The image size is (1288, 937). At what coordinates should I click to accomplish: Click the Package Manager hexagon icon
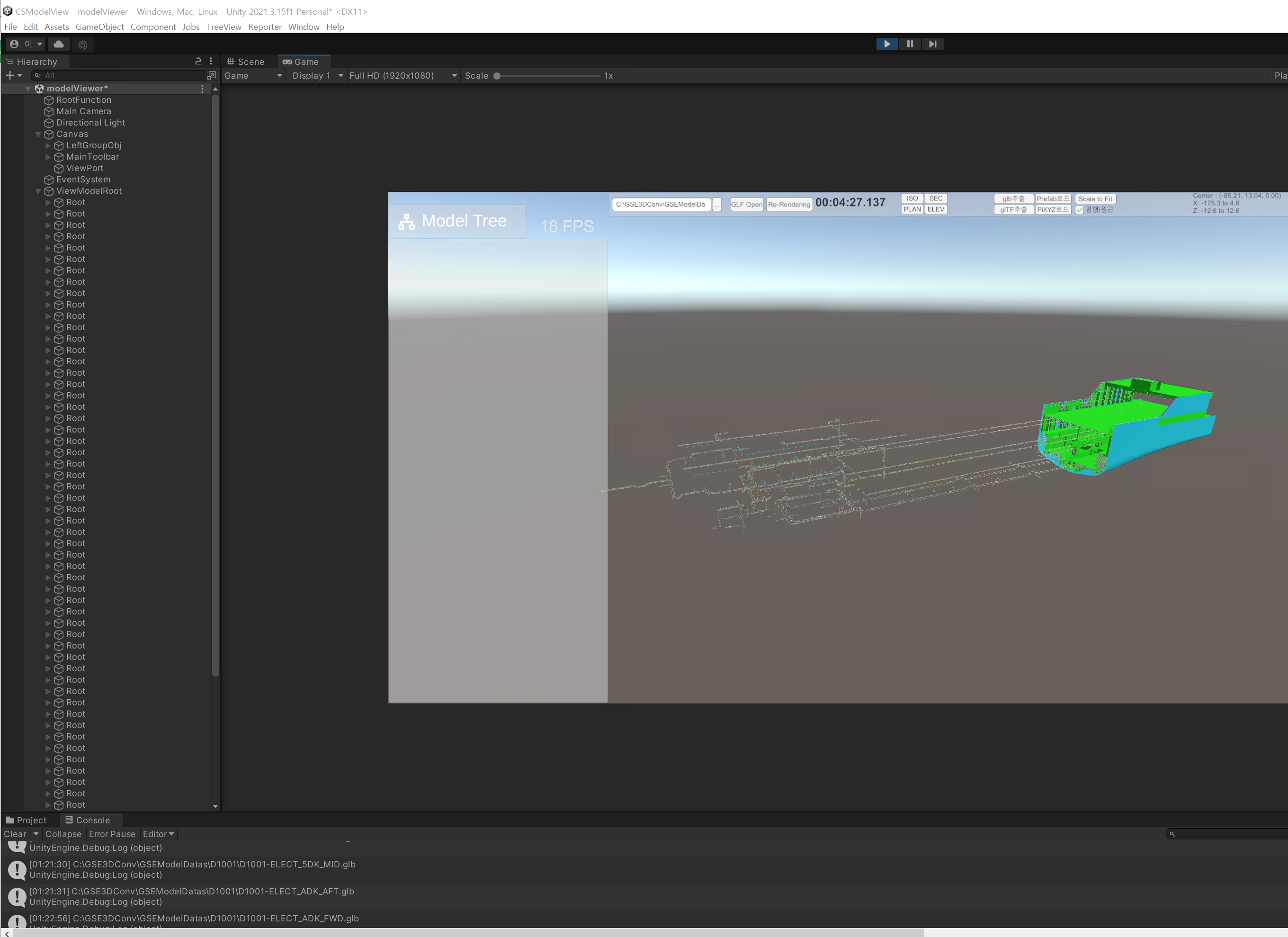coord(83,45)
